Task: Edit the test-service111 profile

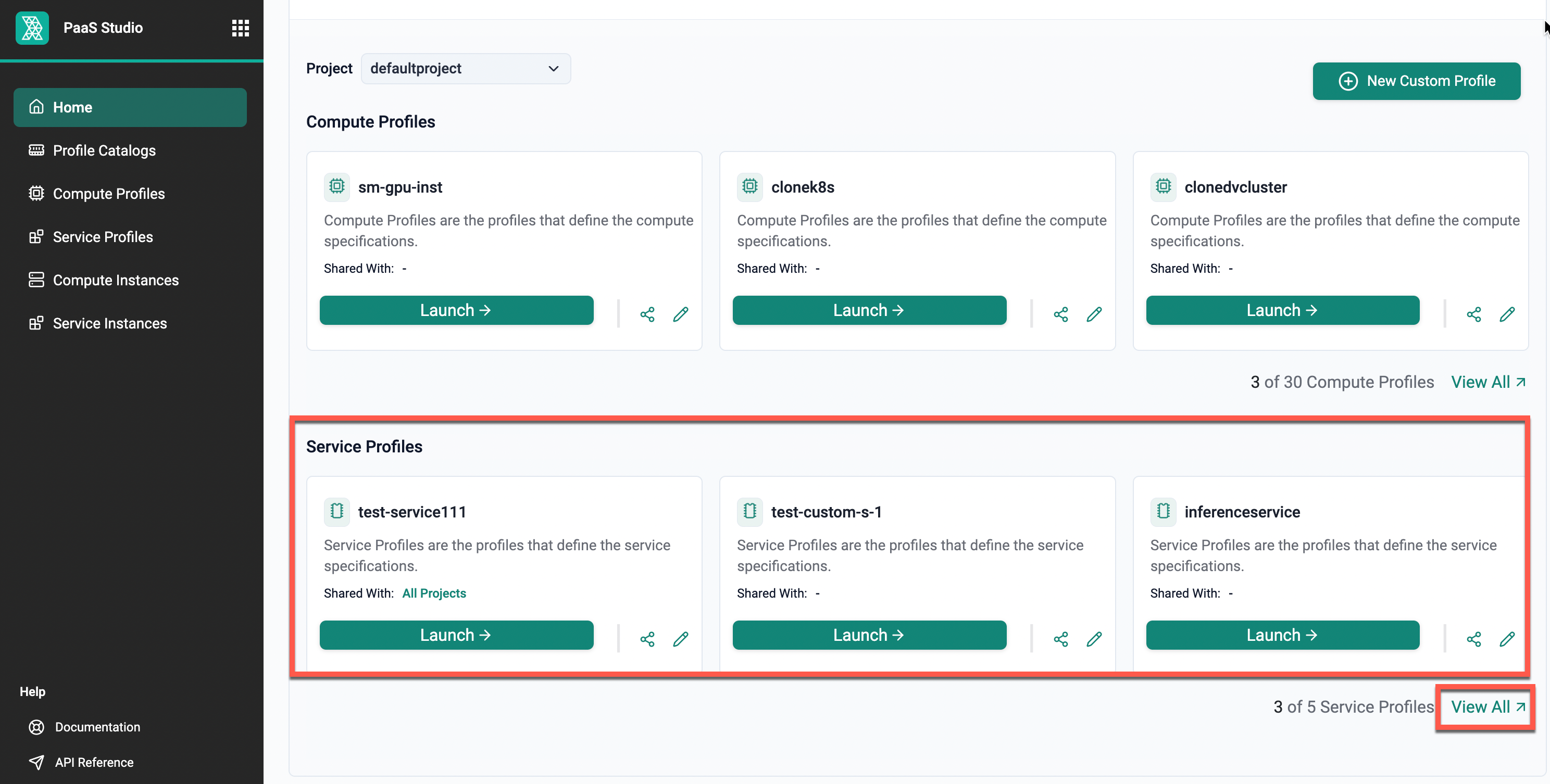Action: tap(681, 639)
